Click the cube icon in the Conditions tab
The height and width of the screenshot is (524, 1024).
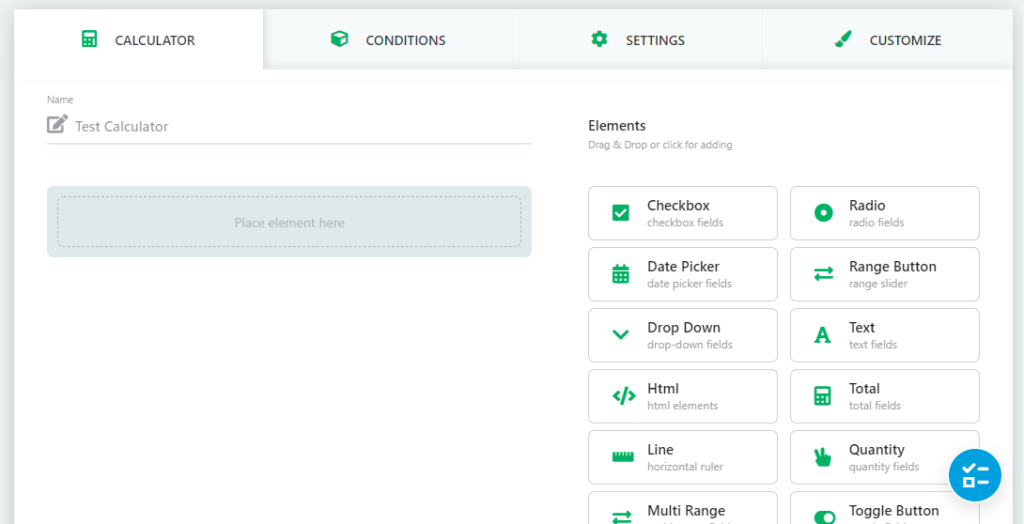[x=339, y=39]
